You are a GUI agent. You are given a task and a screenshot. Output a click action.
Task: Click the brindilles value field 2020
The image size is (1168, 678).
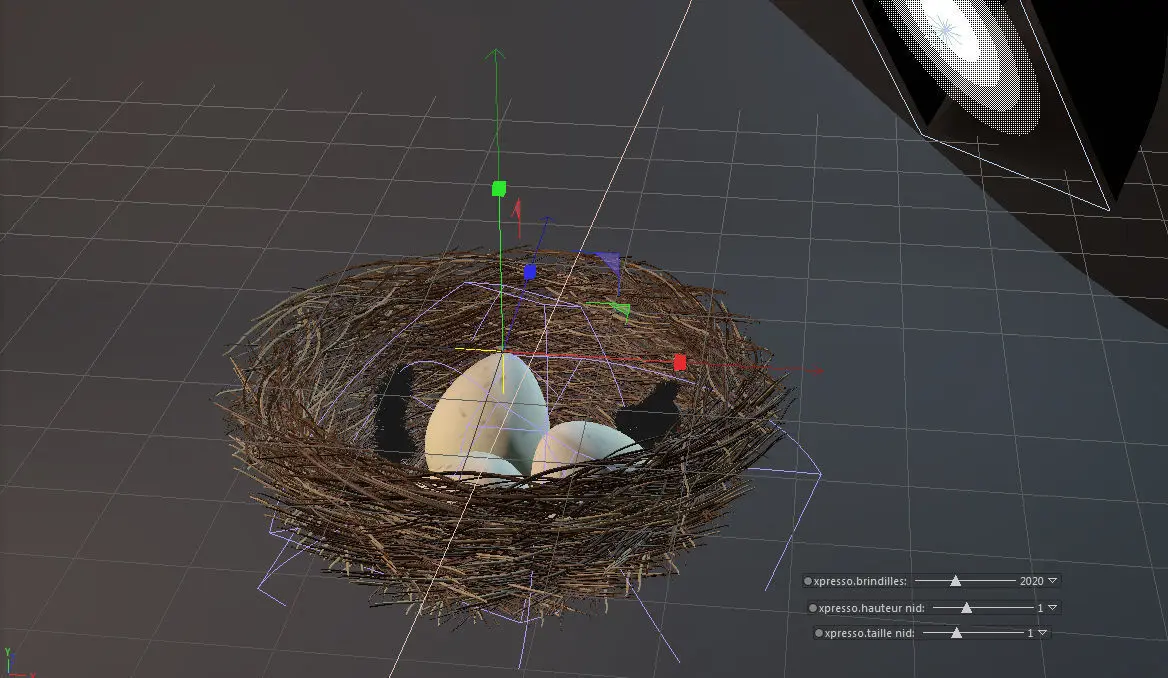1032,581
